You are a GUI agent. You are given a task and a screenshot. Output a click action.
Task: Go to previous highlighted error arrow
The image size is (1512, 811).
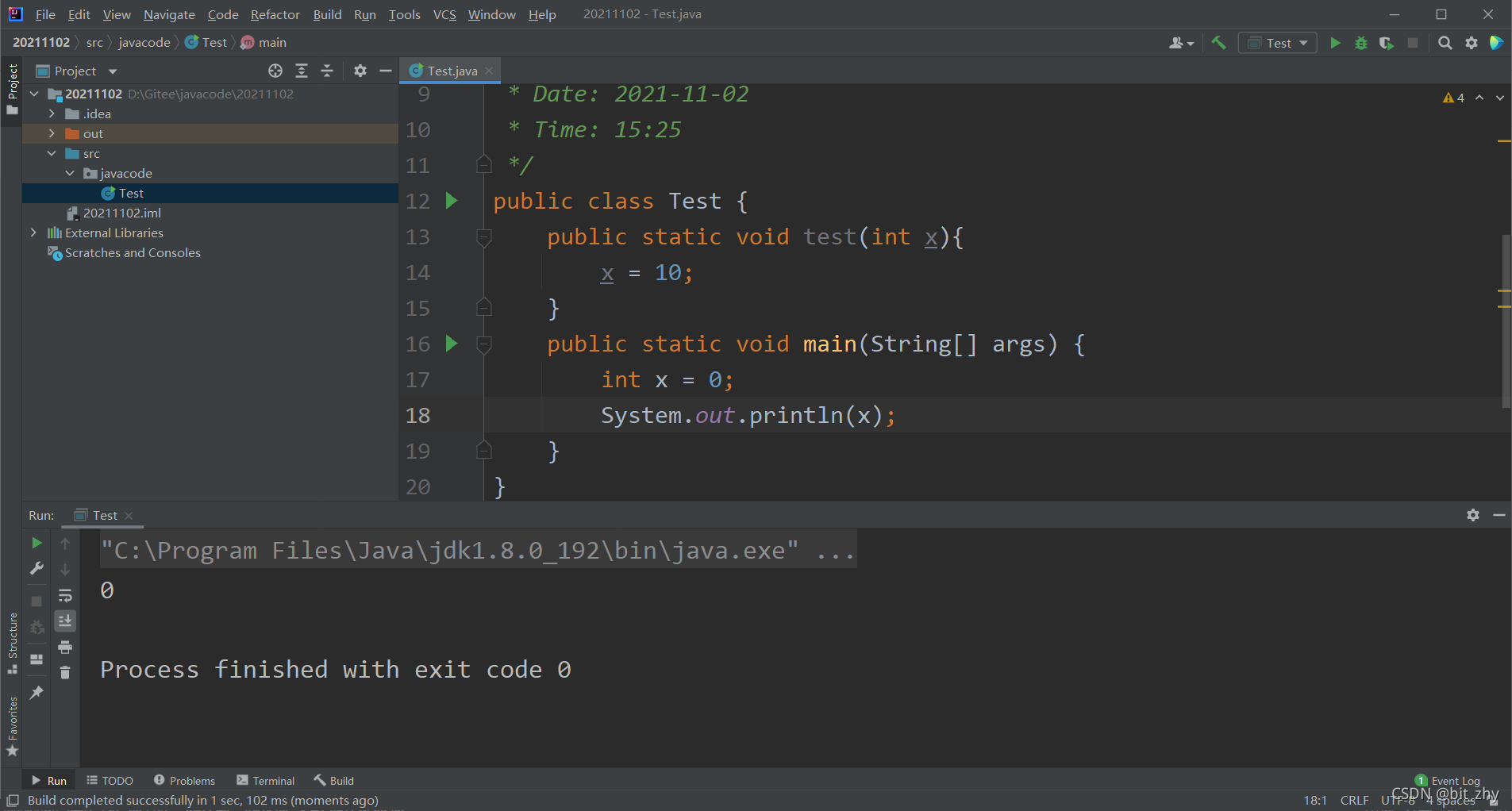pyautogui.click(x=1479, y=98)
